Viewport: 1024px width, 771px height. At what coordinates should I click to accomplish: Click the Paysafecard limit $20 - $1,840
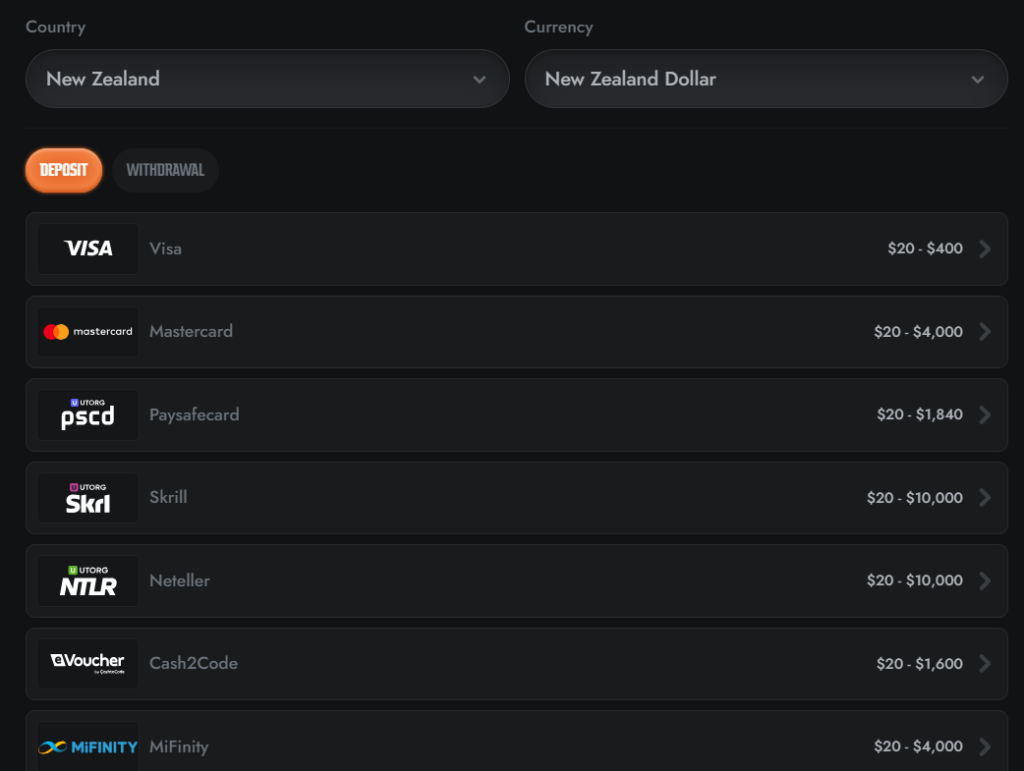pyautogui.click(x=920, y=415)
